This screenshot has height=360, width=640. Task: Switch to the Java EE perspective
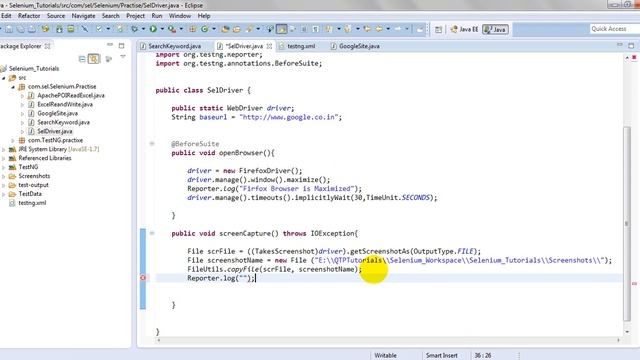click(464, 29)
